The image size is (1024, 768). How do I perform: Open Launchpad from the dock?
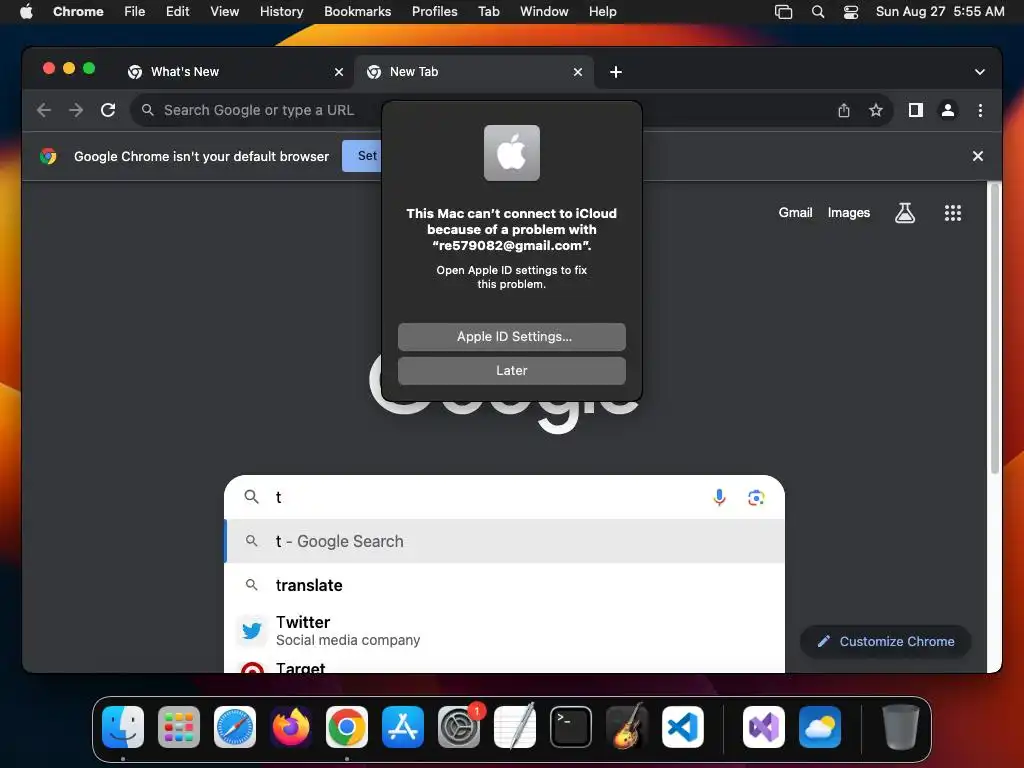coord(179,727)
